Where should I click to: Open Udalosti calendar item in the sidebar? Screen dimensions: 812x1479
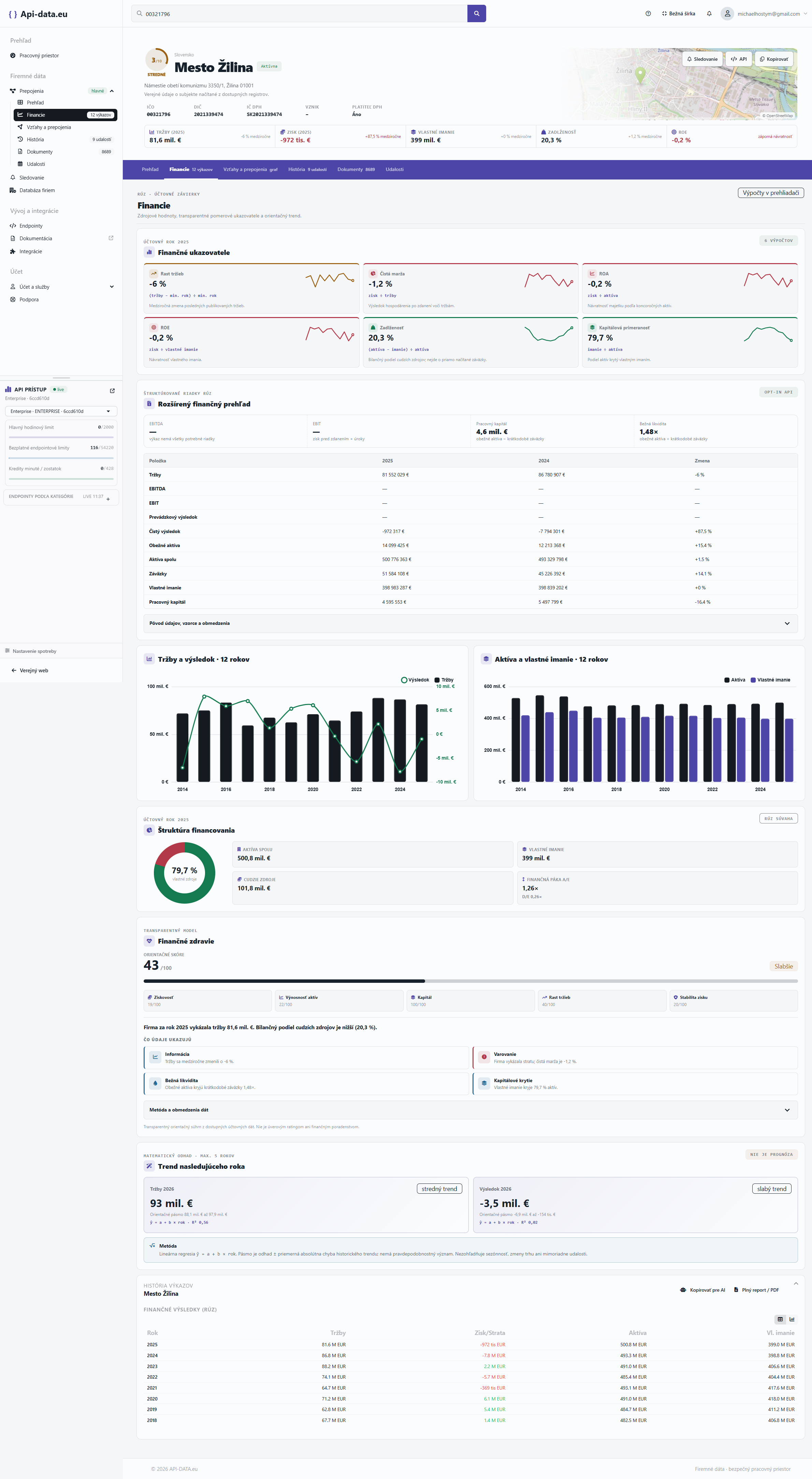(x=66, y=164)
